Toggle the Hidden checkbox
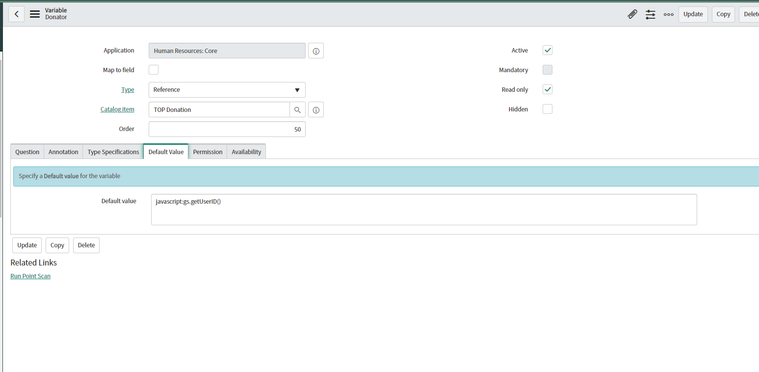Viewport: 759px width, 372px height. 547,109
